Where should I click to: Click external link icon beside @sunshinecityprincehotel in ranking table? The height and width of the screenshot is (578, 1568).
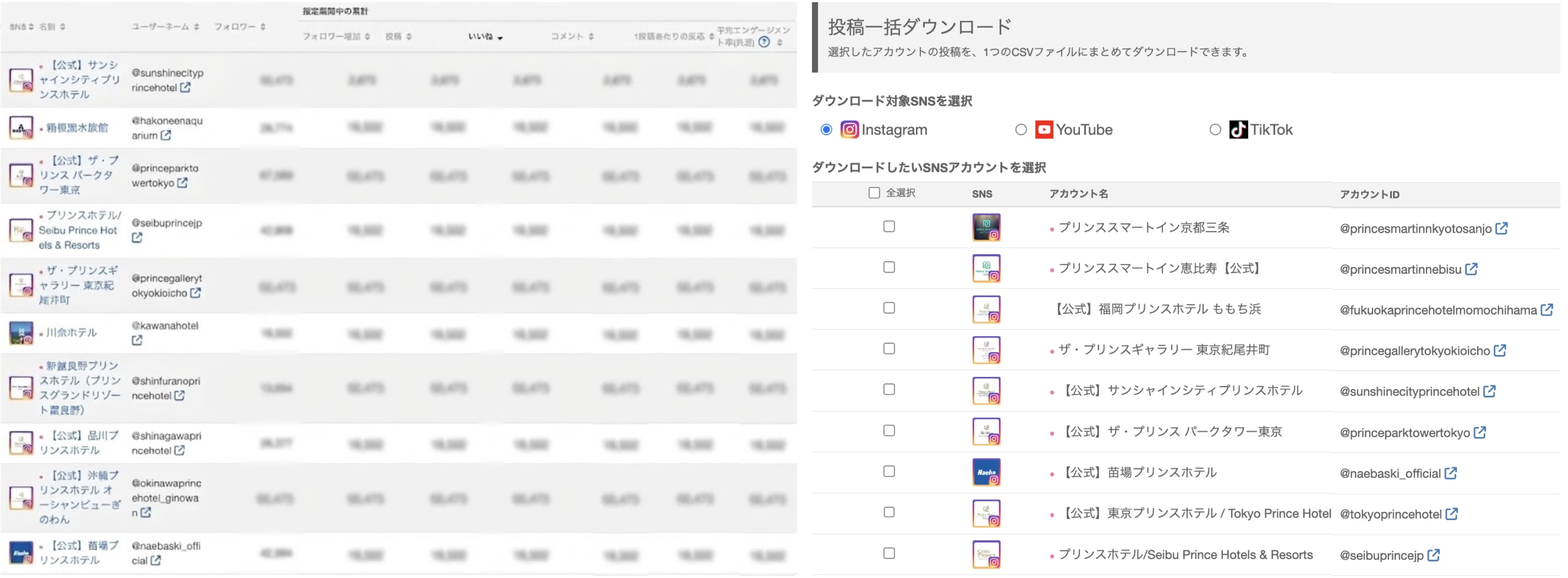click(x=185, y=88)
